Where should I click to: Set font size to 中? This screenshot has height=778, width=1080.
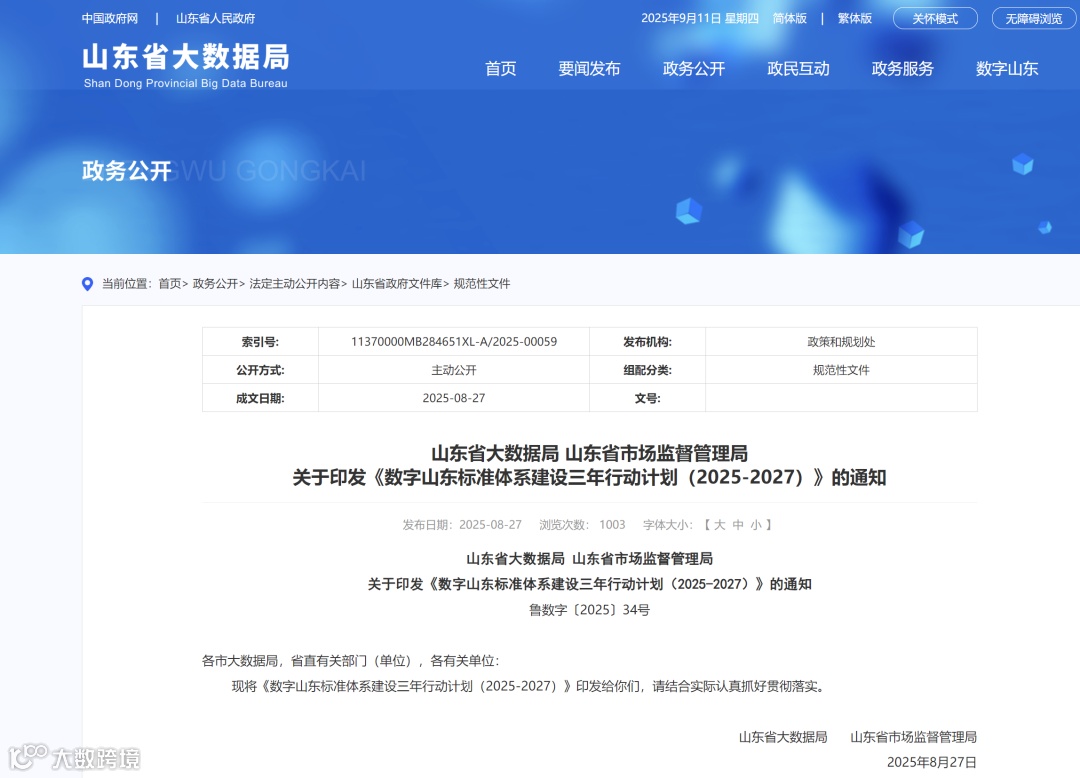[x=738, y=525]
